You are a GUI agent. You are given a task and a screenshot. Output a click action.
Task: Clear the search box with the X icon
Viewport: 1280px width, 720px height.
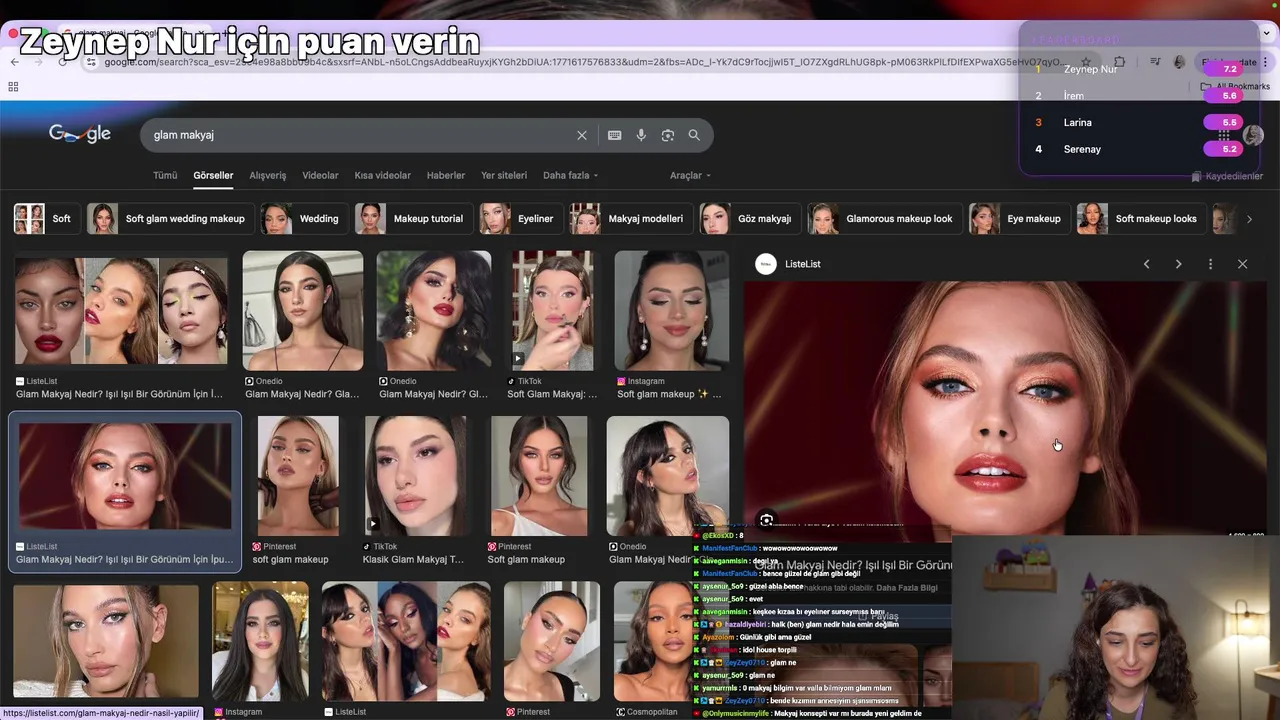pos(582,135)
